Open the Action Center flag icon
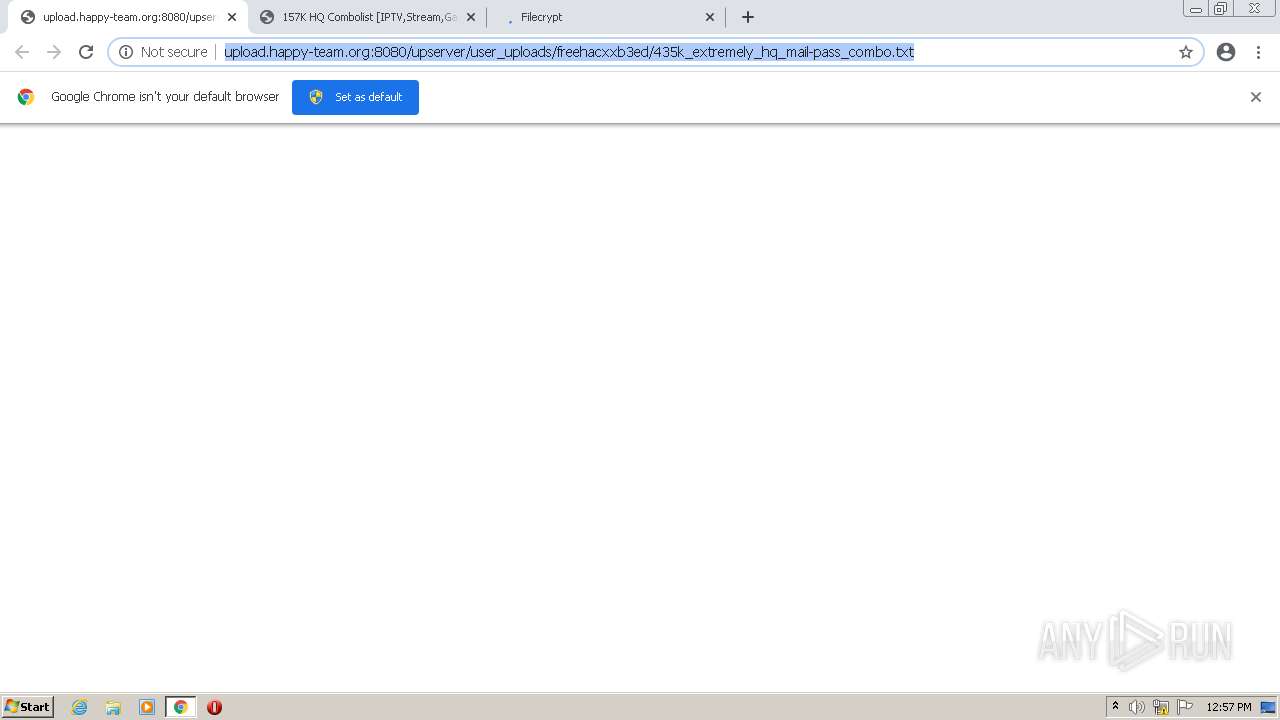1280x720 pixels. (x=1185, y=707)
